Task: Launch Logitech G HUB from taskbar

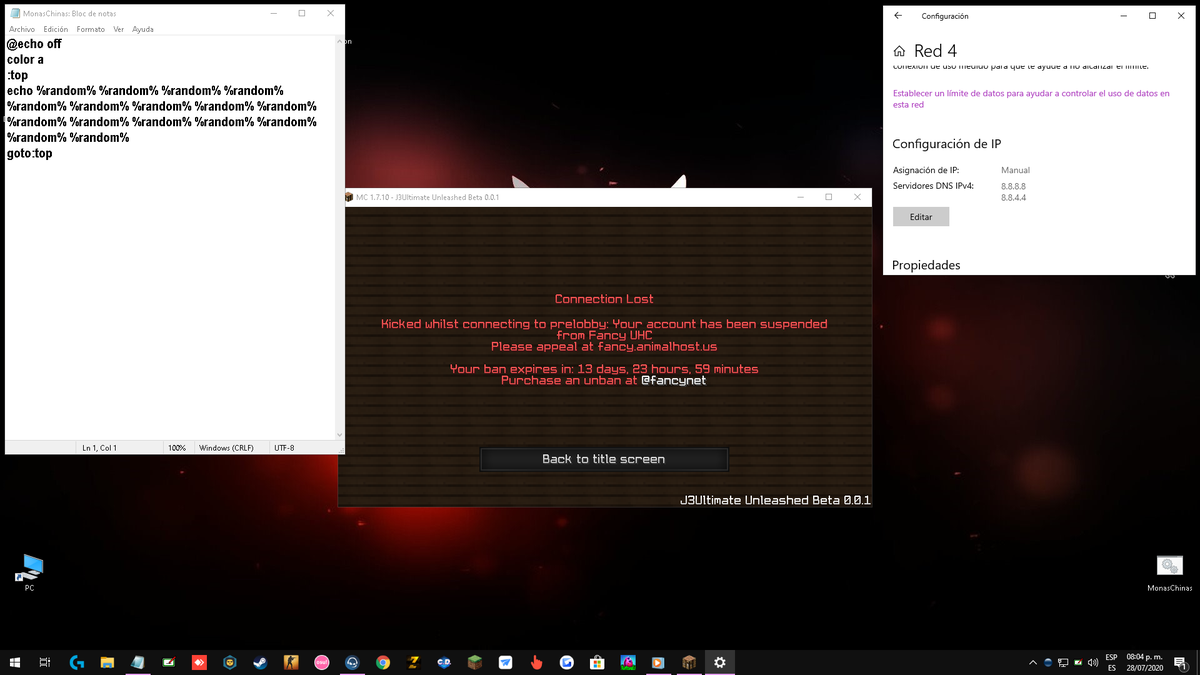Action: pyautogui.click(x=77, y=662)
